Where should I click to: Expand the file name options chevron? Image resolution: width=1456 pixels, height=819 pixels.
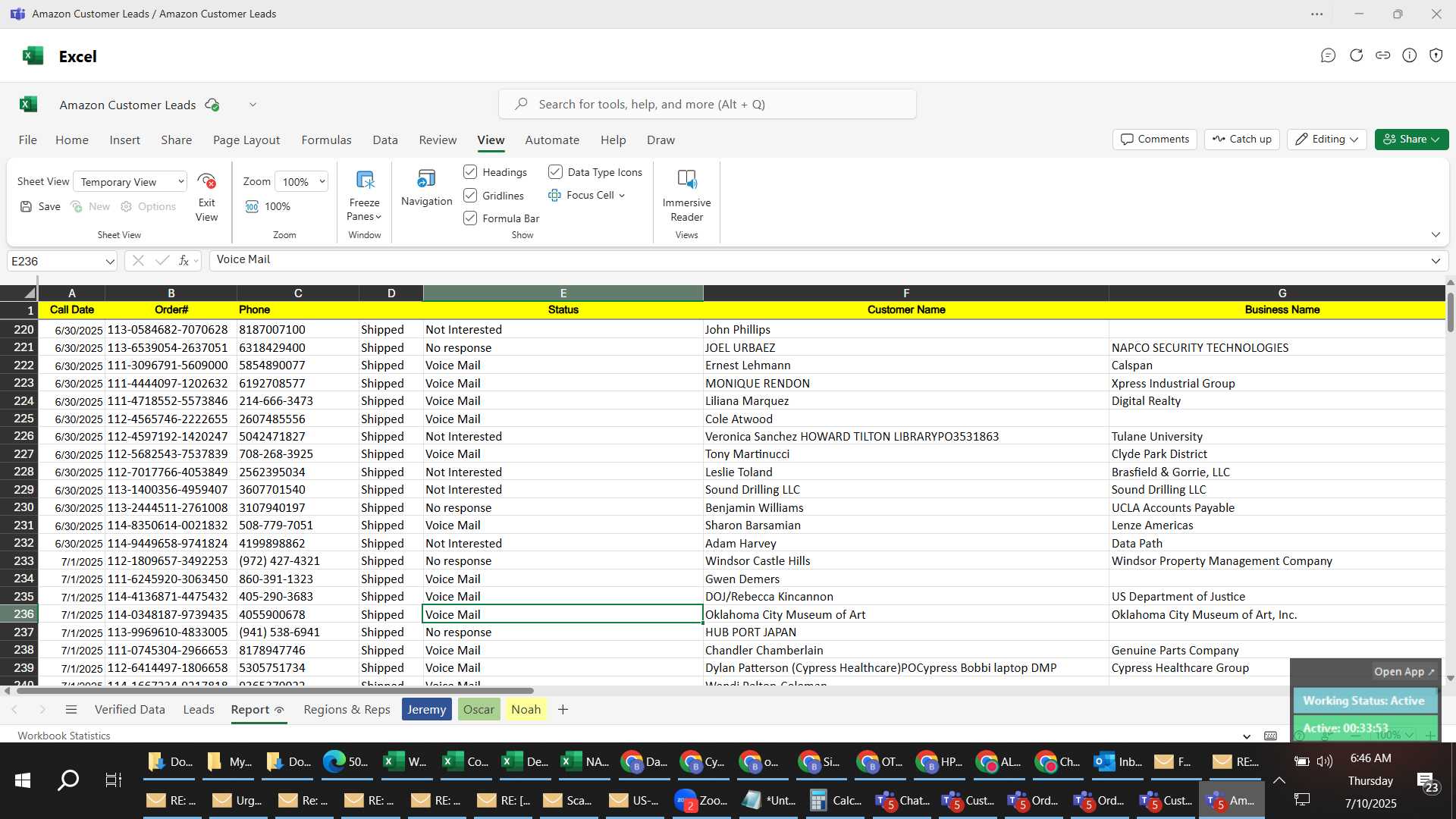tap(253, 105)
